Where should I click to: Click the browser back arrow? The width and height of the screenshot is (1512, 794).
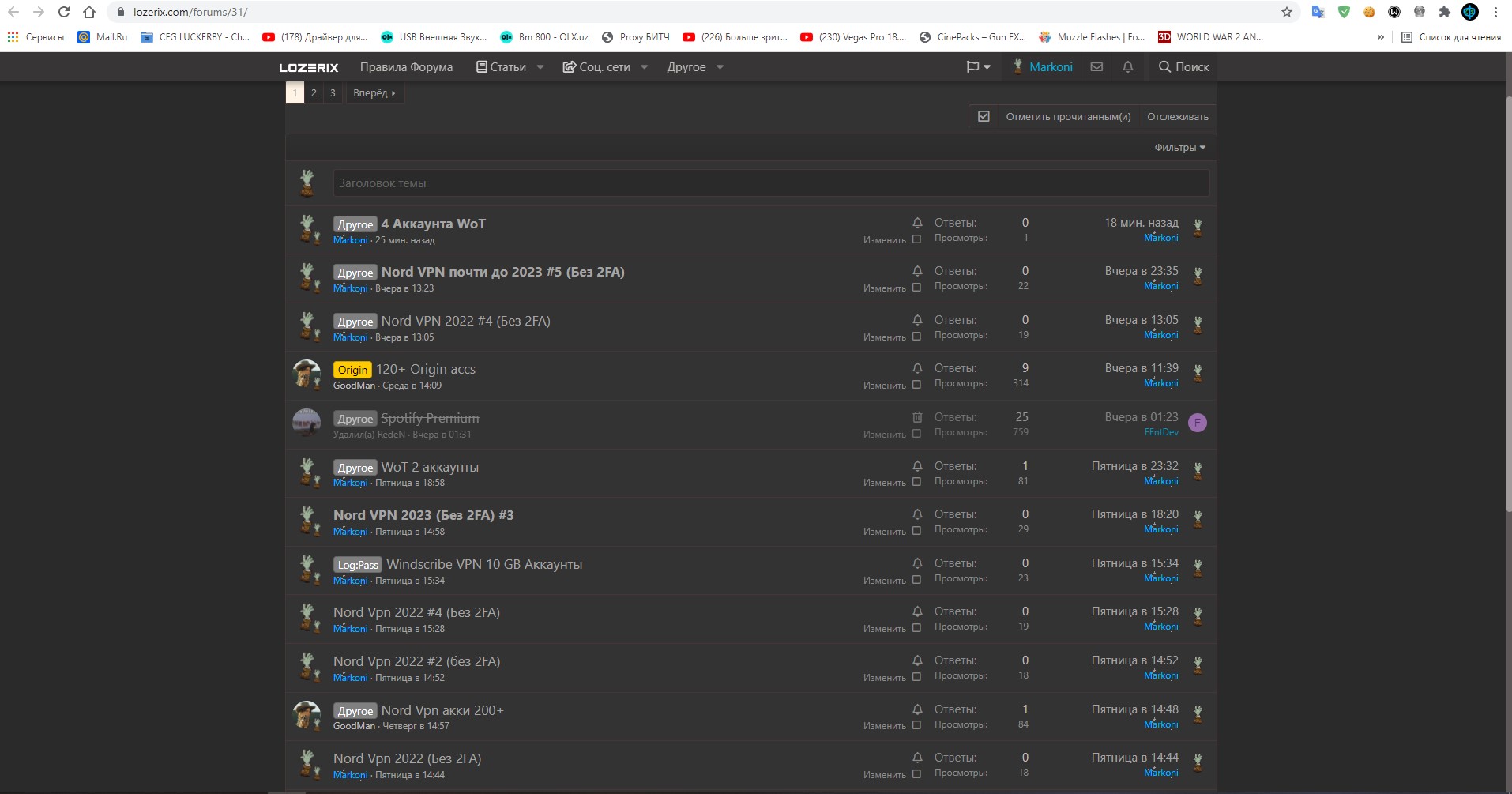13,12
